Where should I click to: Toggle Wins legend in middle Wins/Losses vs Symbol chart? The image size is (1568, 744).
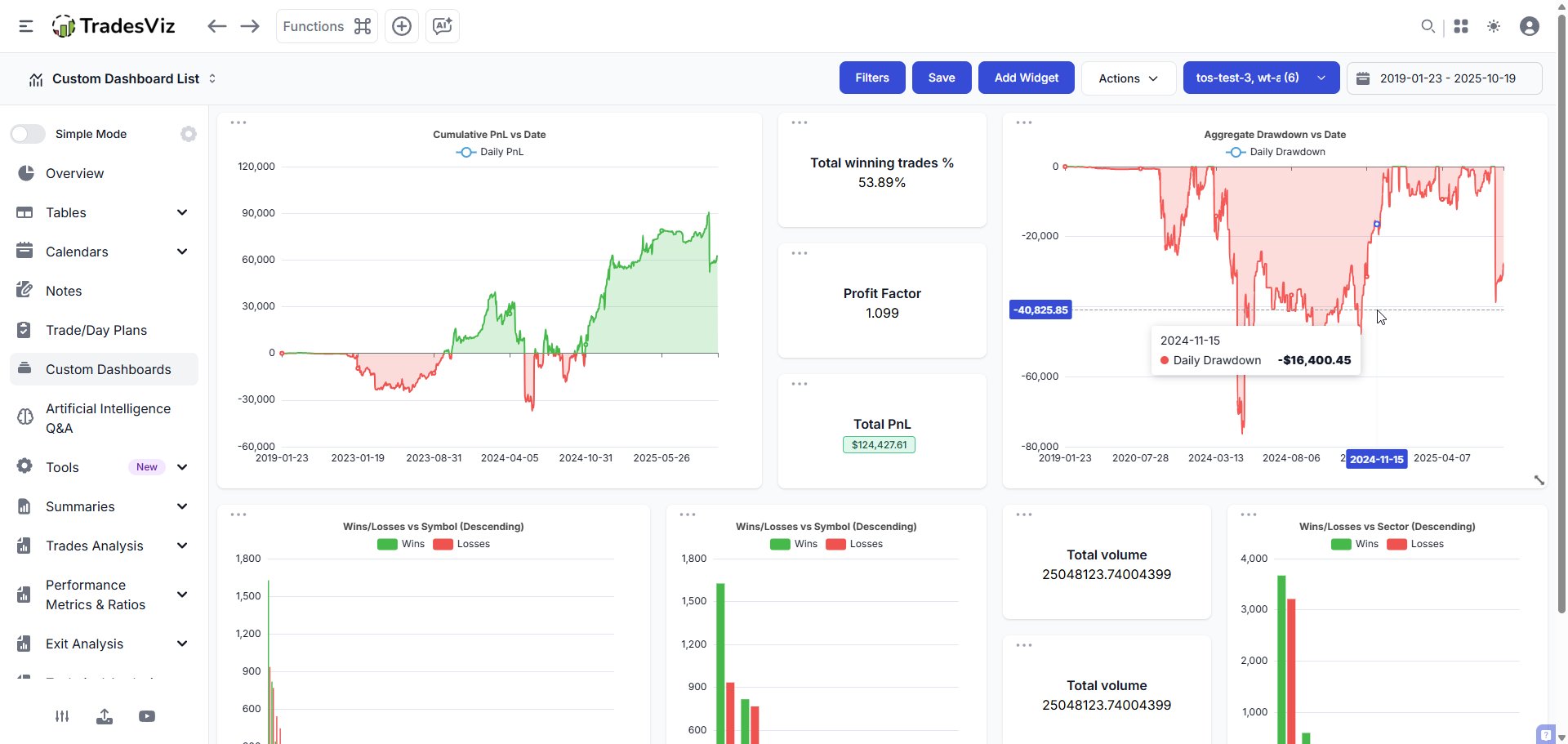[793, 544]
